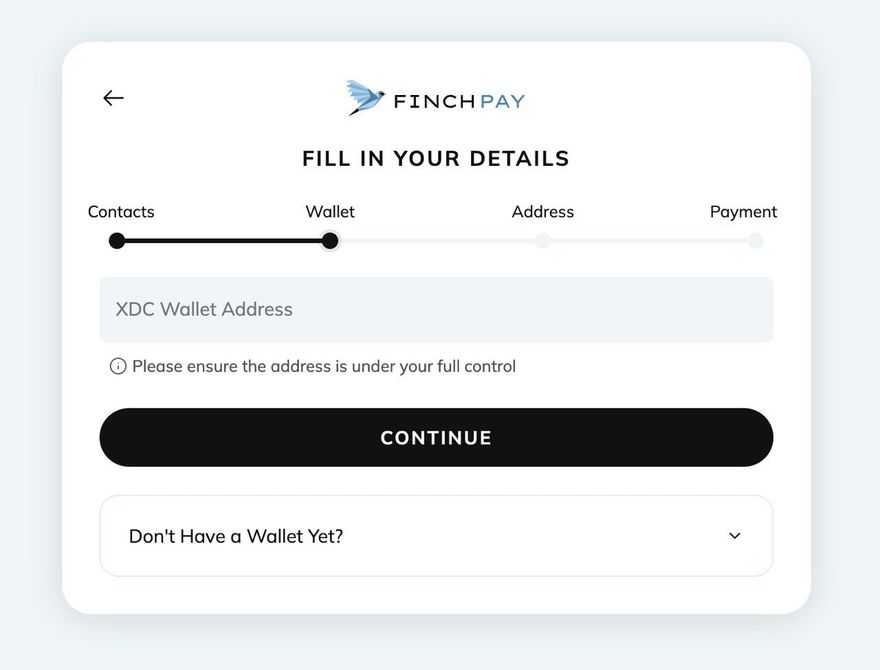Click the info icon beside the address notice
This screenshot has height=670, width=880.
pyautogui.click(x=118, y=366)
